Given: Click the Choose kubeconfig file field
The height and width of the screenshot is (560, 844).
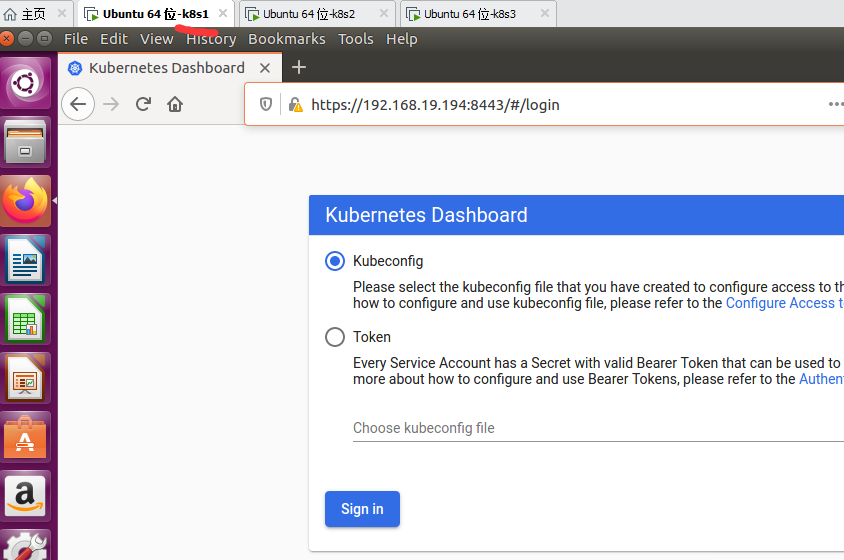Looking at the screenshot, I should click(599, 429).
